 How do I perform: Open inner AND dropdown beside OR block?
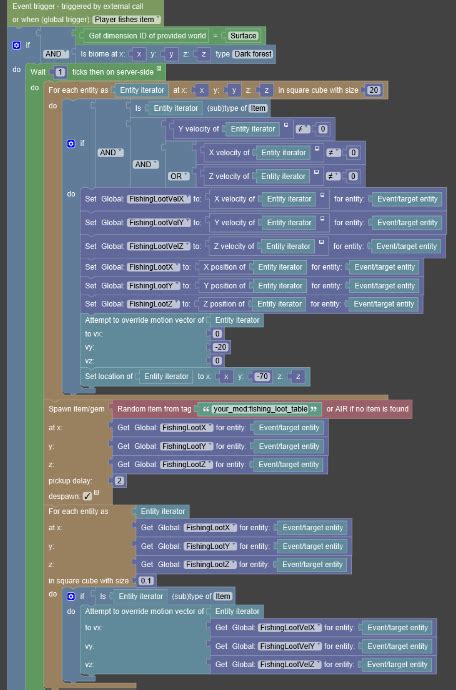tap(146, 164)
